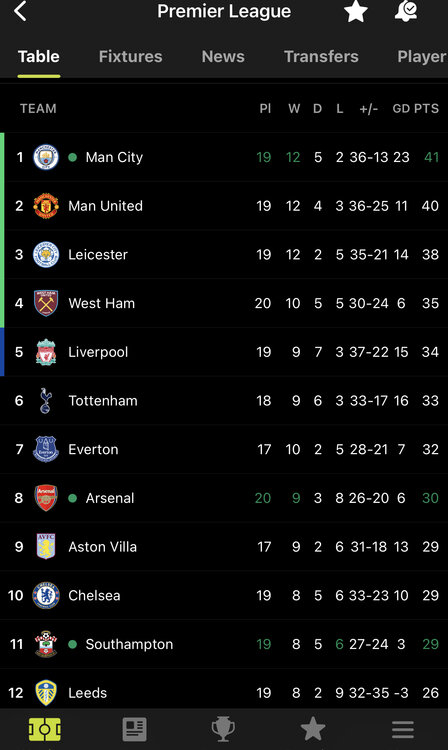Open the favorites star in bottom bar
This screenshot has height=750, width=448.
click(313, 729)
